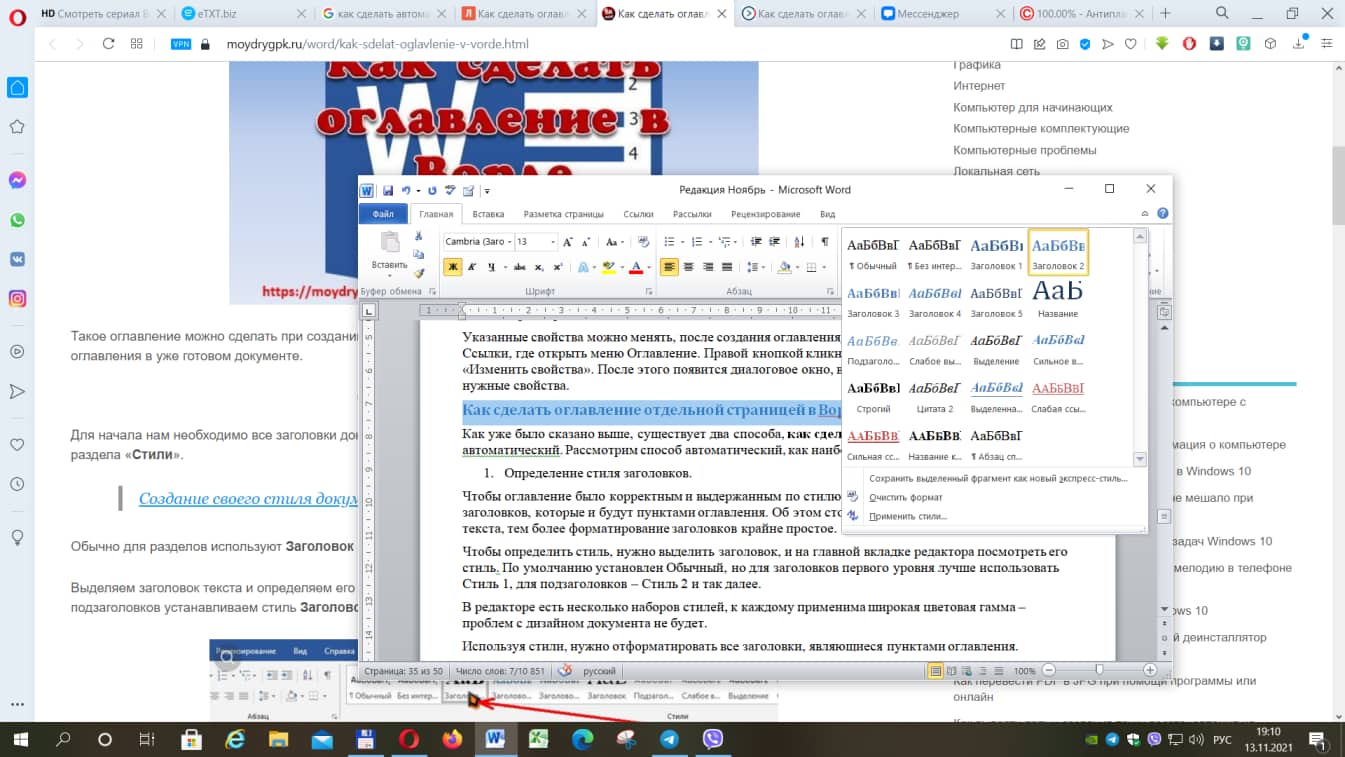
Task: Click the zoom slider in status bar
Action: 1099,670
